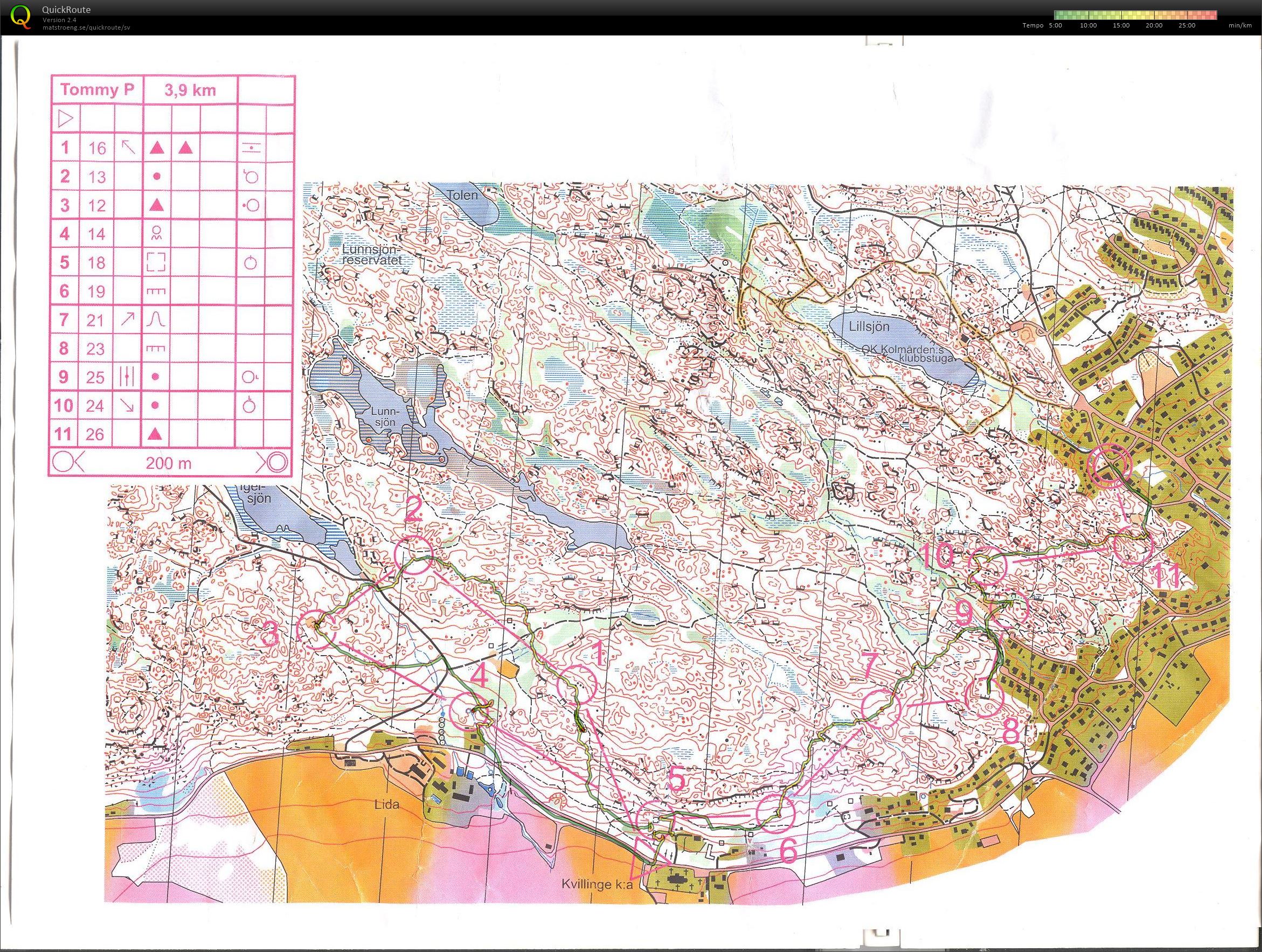Click the 10:00 tempo scale value
The image size is (1262, 952).
click(x=1088, y=26)
